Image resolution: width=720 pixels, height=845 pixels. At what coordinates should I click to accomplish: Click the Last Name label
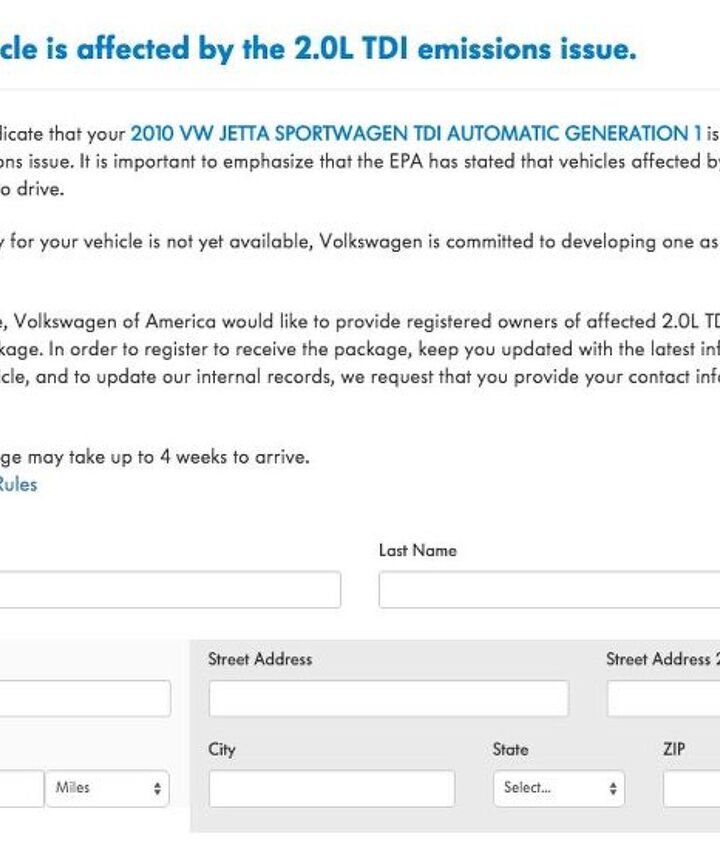click(x=417, y=551)
